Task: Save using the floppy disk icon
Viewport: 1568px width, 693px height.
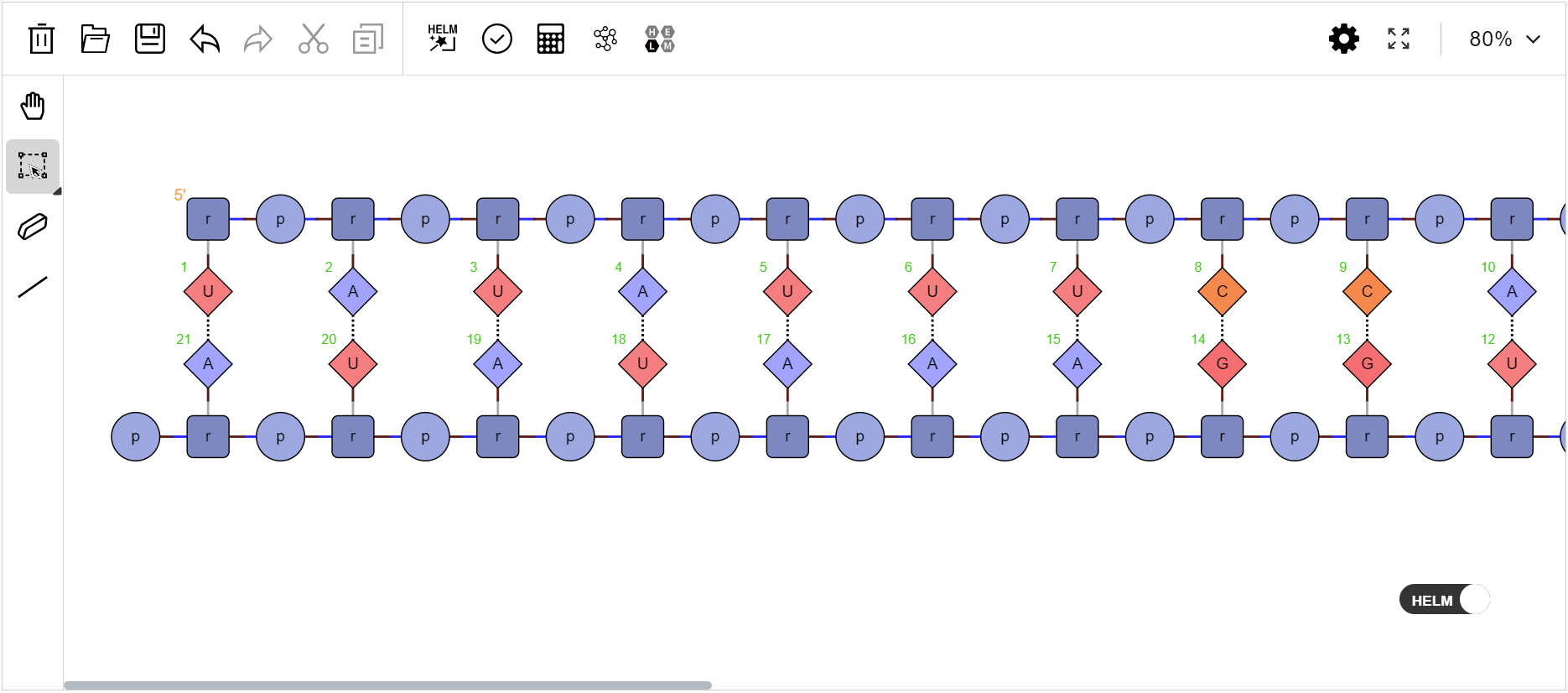Action: pos(150,39)
